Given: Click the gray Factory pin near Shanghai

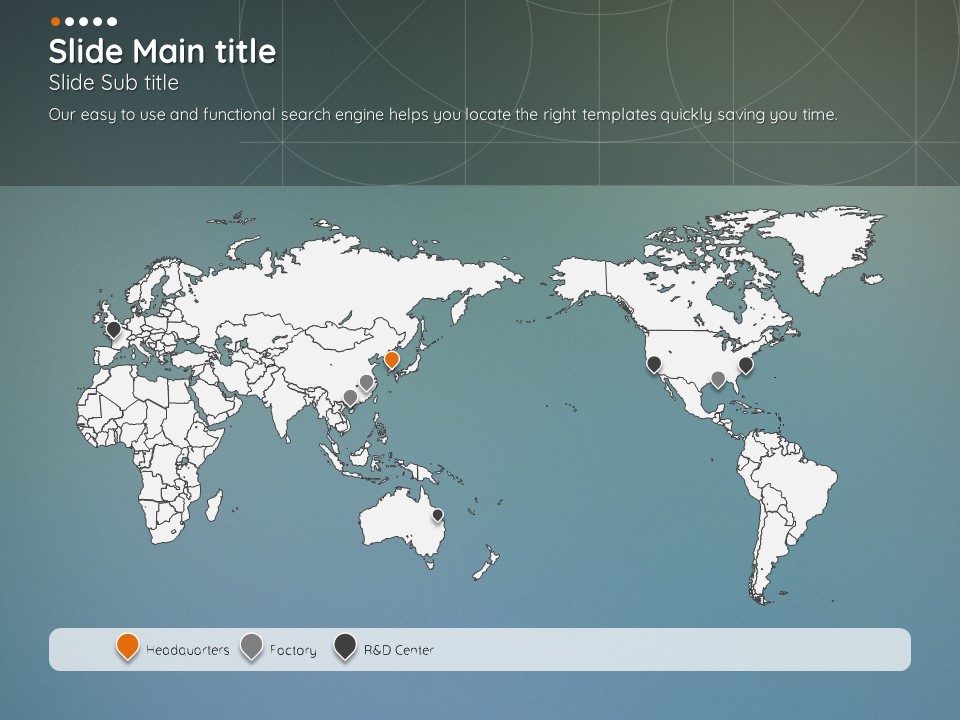Looking at the screenshot, I should coord(367,382).
